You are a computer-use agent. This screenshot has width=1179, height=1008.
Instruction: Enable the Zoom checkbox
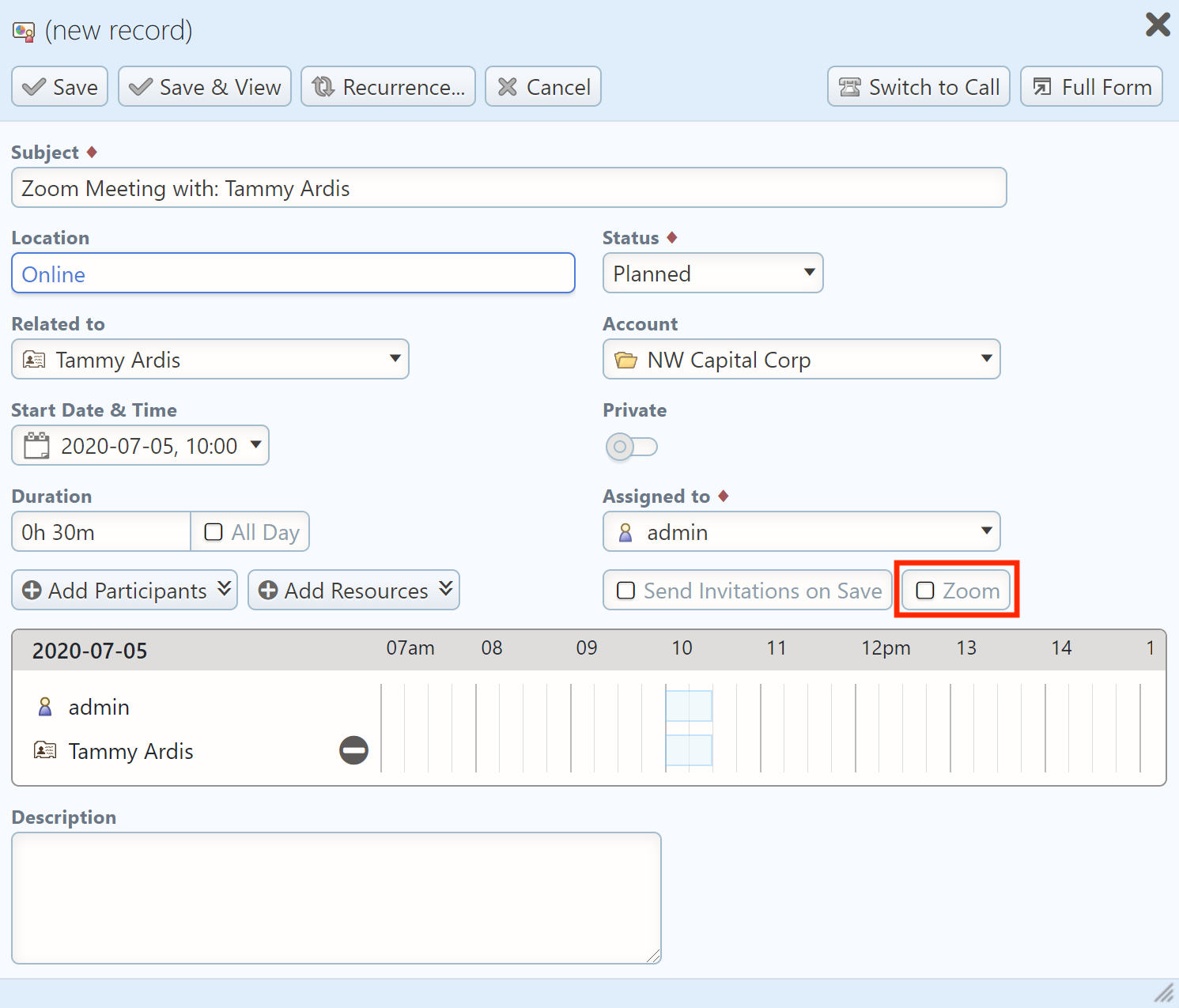pos(925,591)
